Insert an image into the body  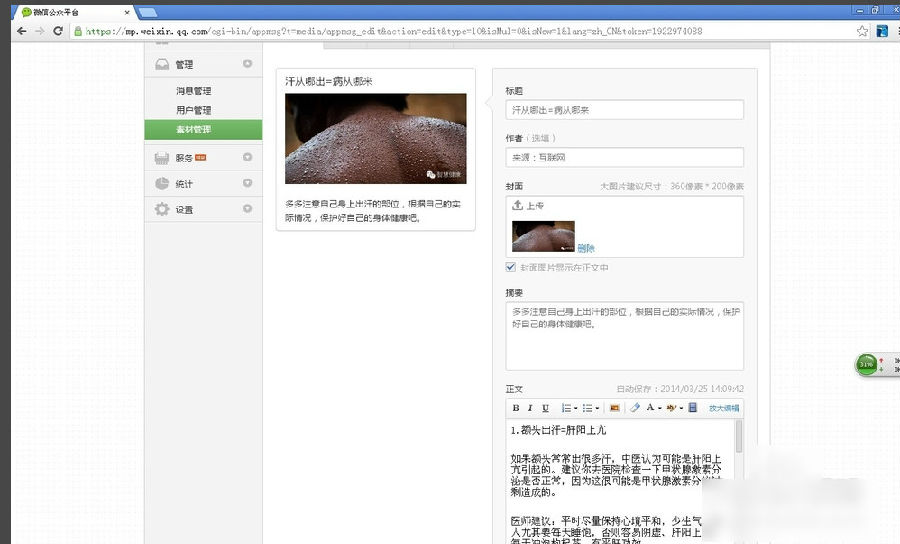[615, 408]
